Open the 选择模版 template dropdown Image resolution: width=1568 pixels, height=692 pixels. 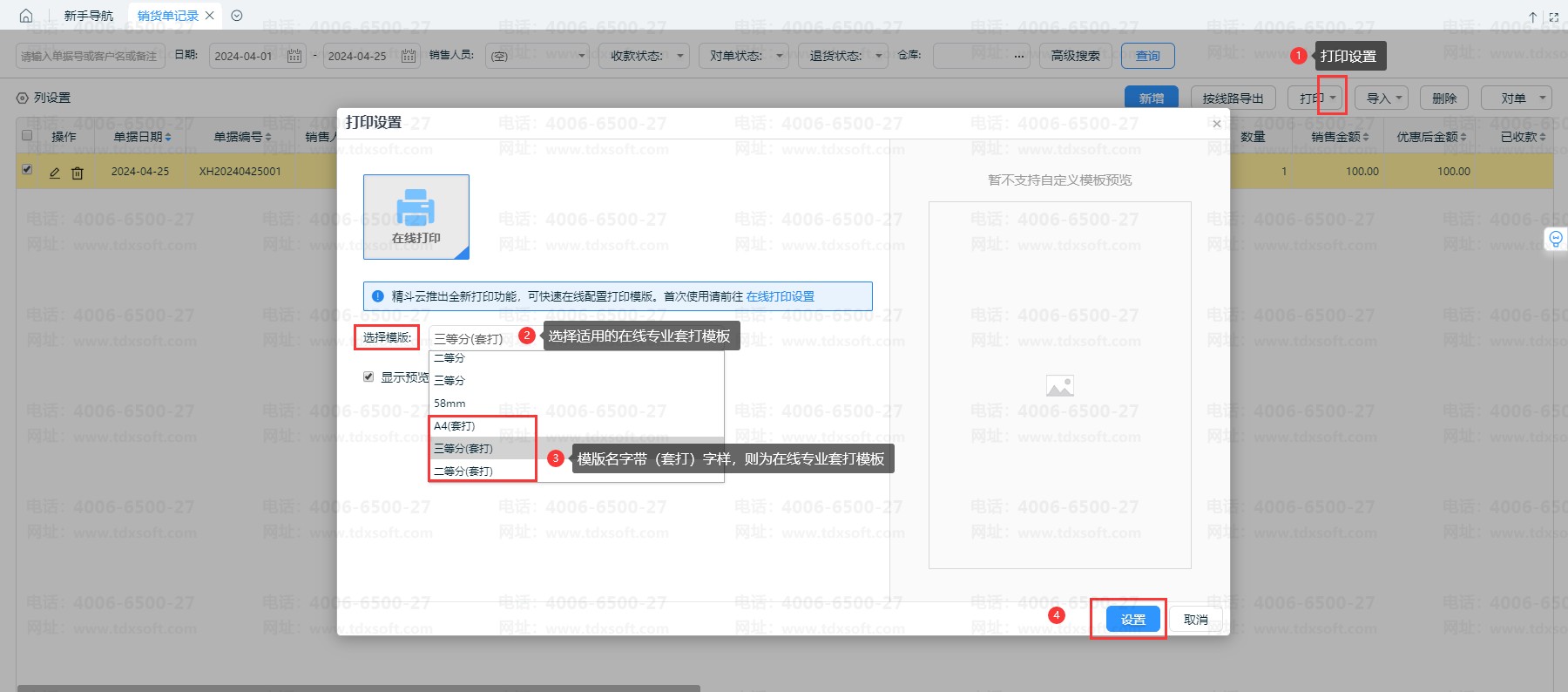pos(470,338)
